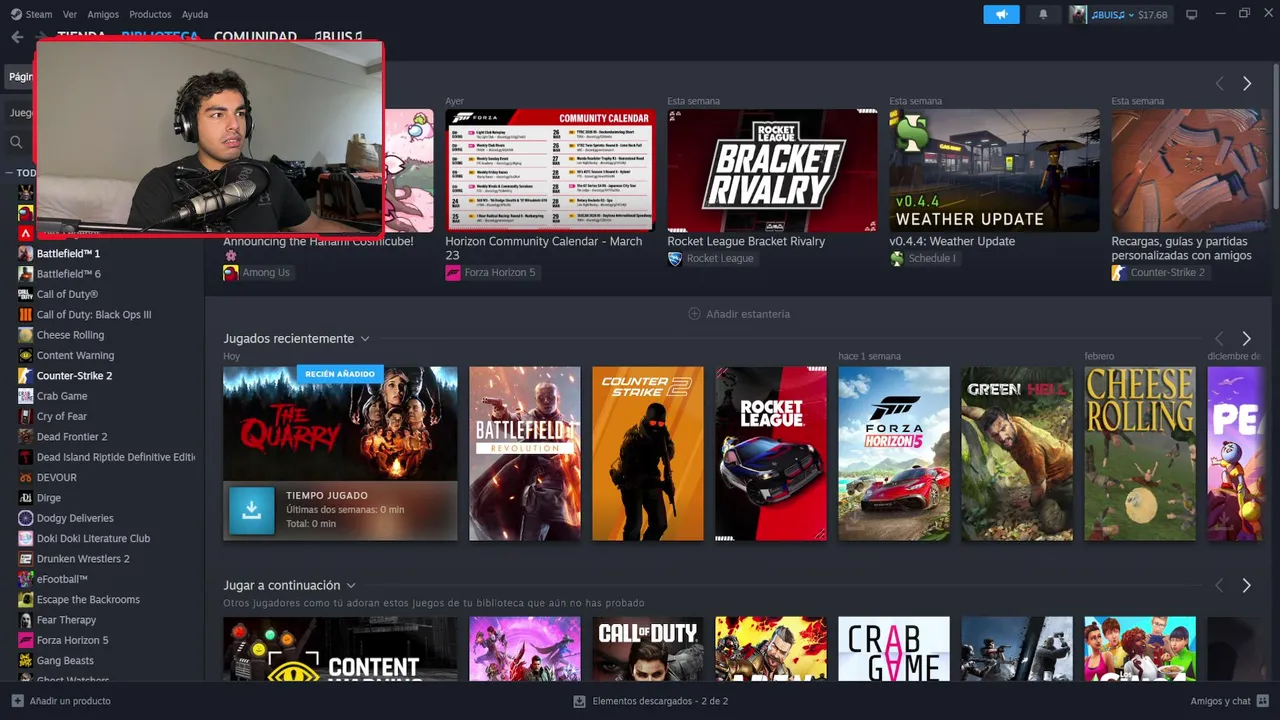Image resolution: width=1280 pixels, height=720 pixels.
Task: Click the Crab Game icon in the library list
Action: pyautogui.click(x=26, y=396)
